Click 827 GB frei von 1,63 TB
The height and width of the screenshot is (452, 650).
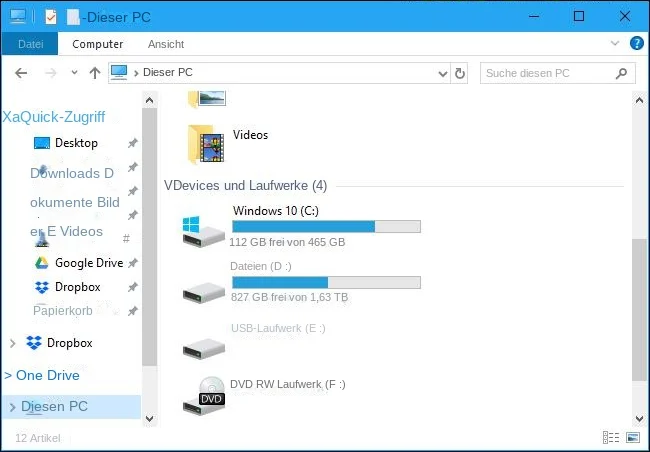click(289, 297)
